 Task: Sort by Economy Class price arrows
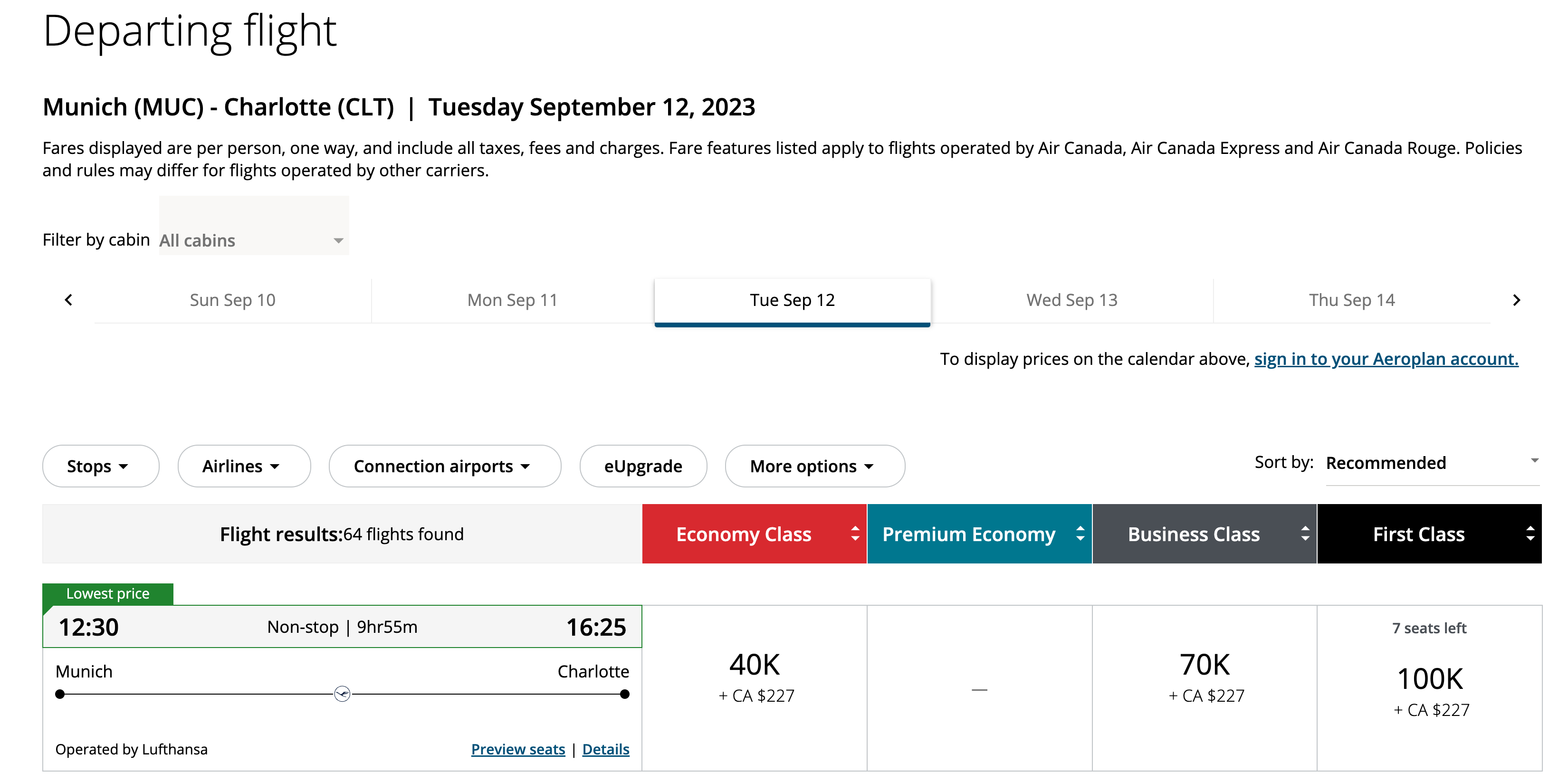pos(855,534)
